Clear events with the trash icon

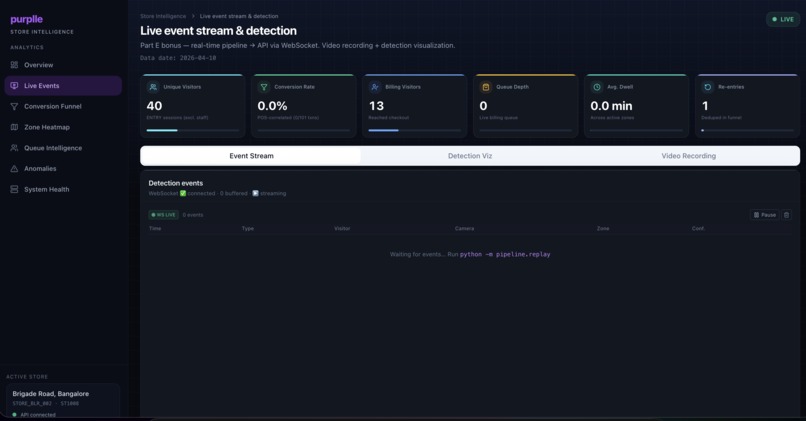pos(786,215)
